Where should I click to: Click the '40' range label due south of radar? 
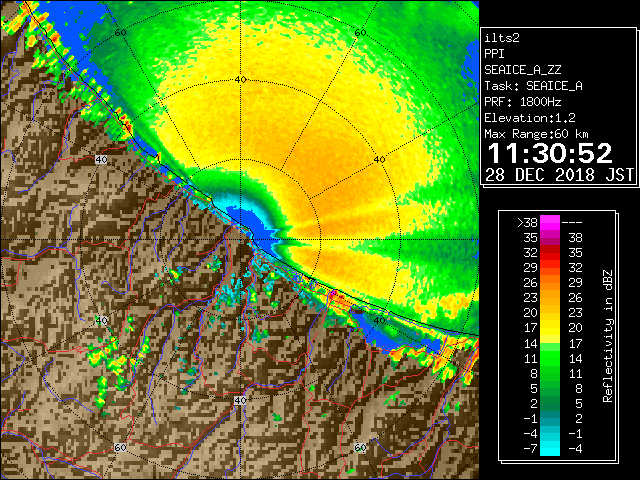pyautogui.click(x=240, y=400)
